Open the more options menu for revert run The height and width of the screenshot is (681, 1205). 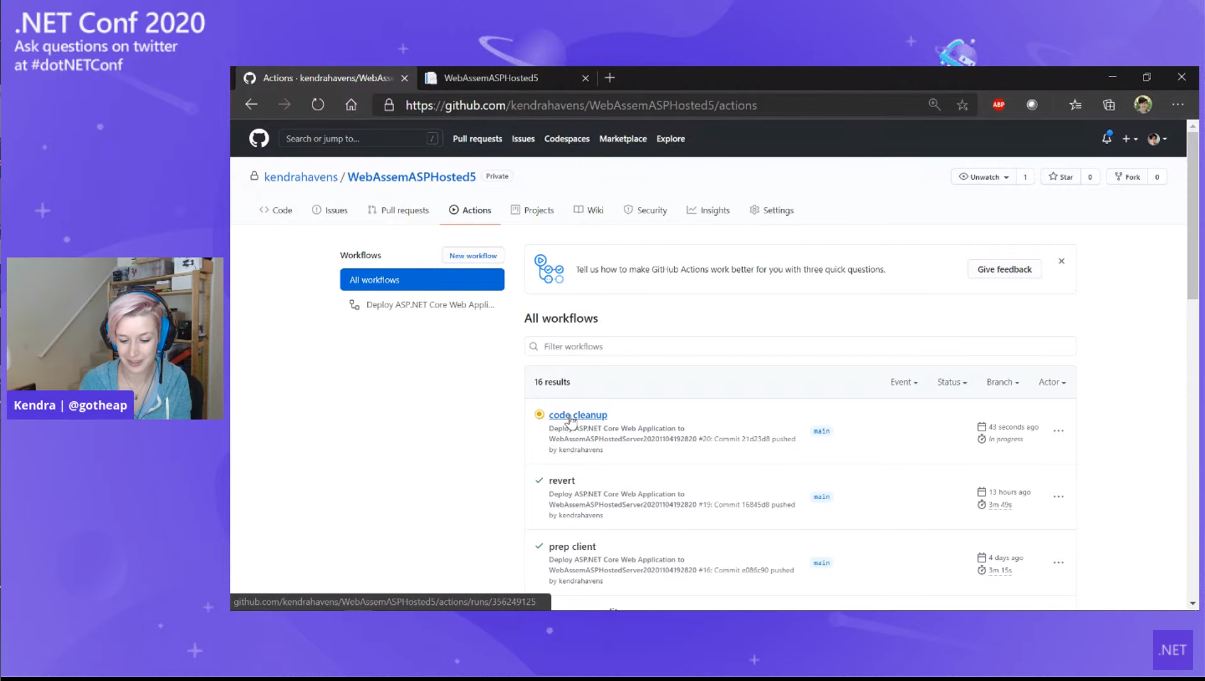pos(1058,497)
